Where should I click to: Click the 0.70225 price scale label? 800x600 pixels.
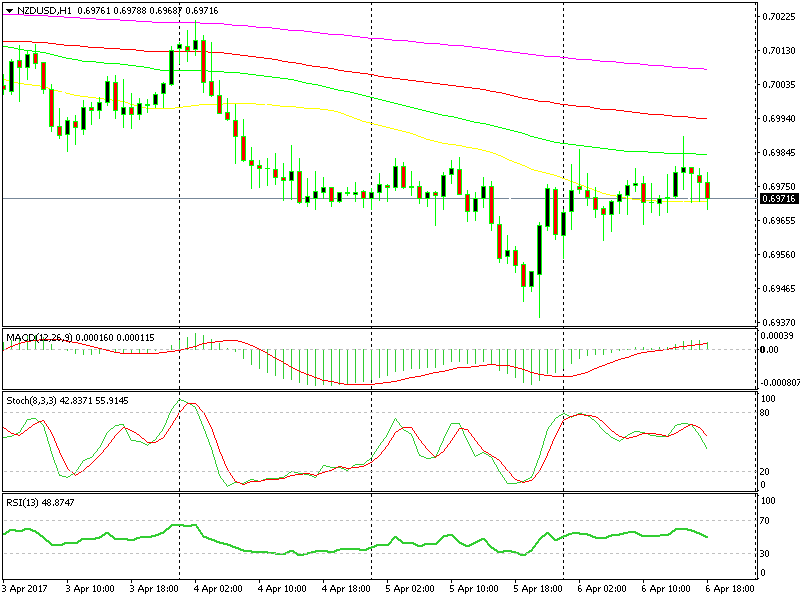(779, 16)
